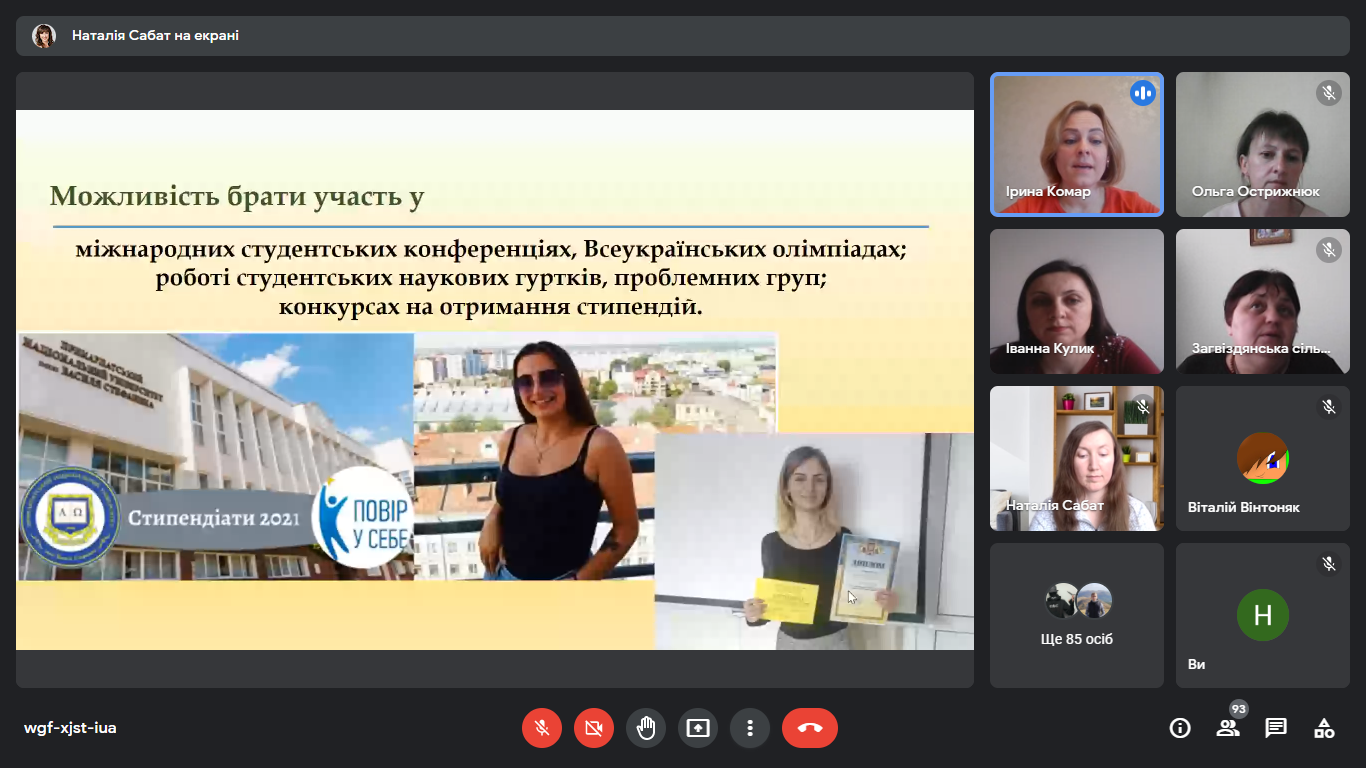Screen dimensions: 1366x768
Task: Open meeting details info icon
Action: (x=1180, y=728)
